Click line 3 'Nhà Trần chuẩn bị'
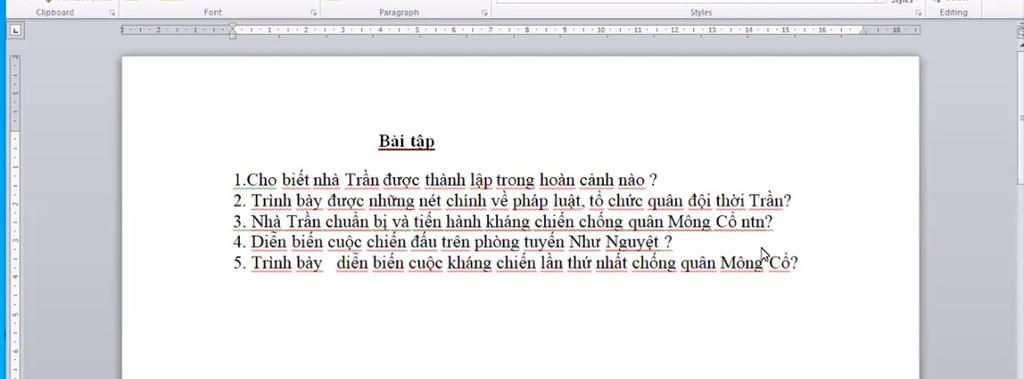 pyautogui.click(x=503, y=222)
